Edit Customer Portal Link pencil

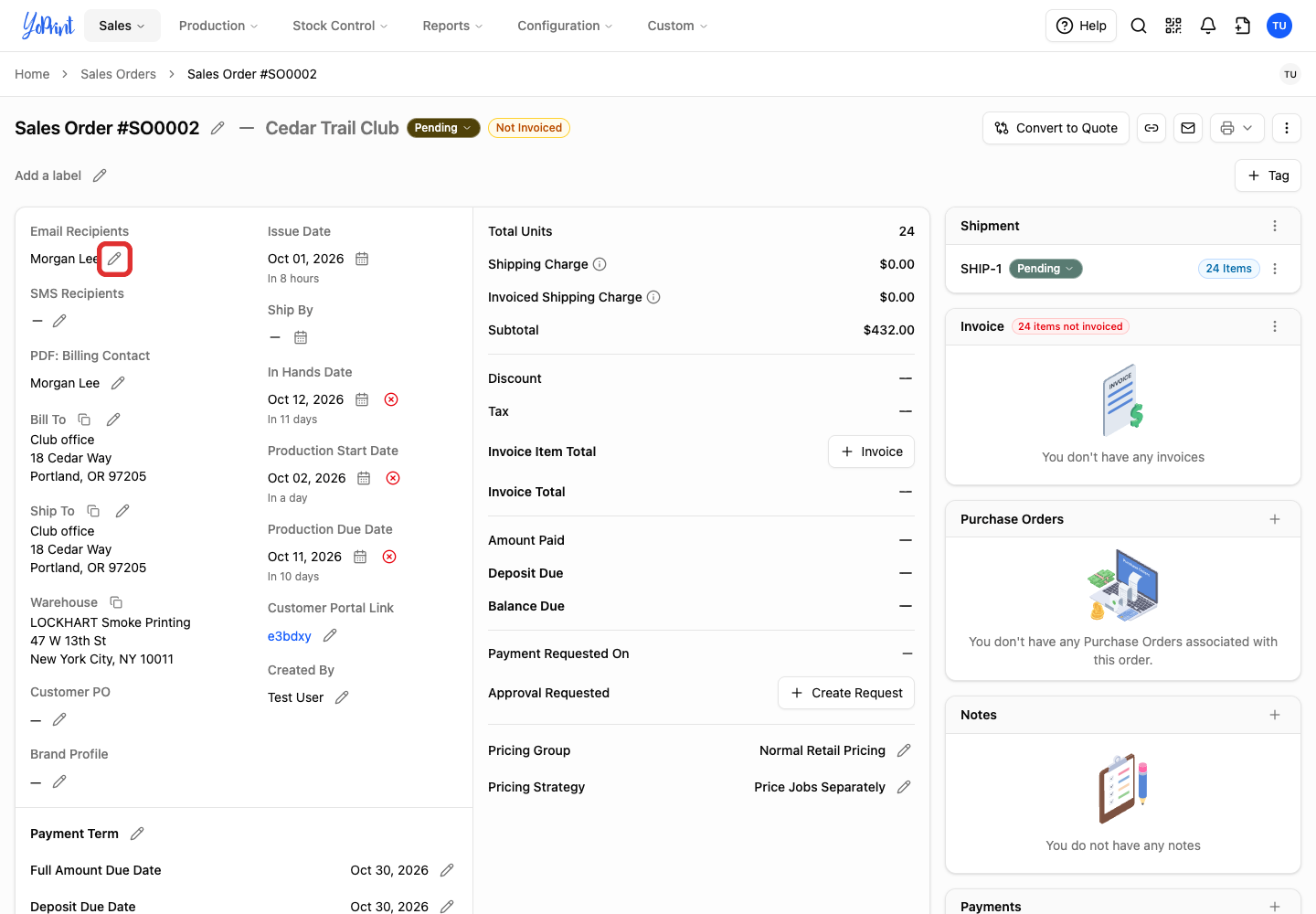pos(330,635)
